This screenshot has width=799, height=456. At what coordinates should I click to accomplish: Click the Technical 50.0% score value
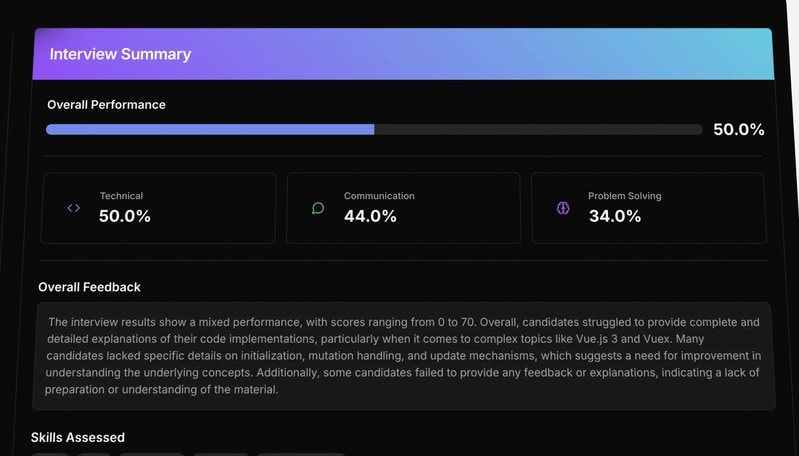[x=125, y=216]
